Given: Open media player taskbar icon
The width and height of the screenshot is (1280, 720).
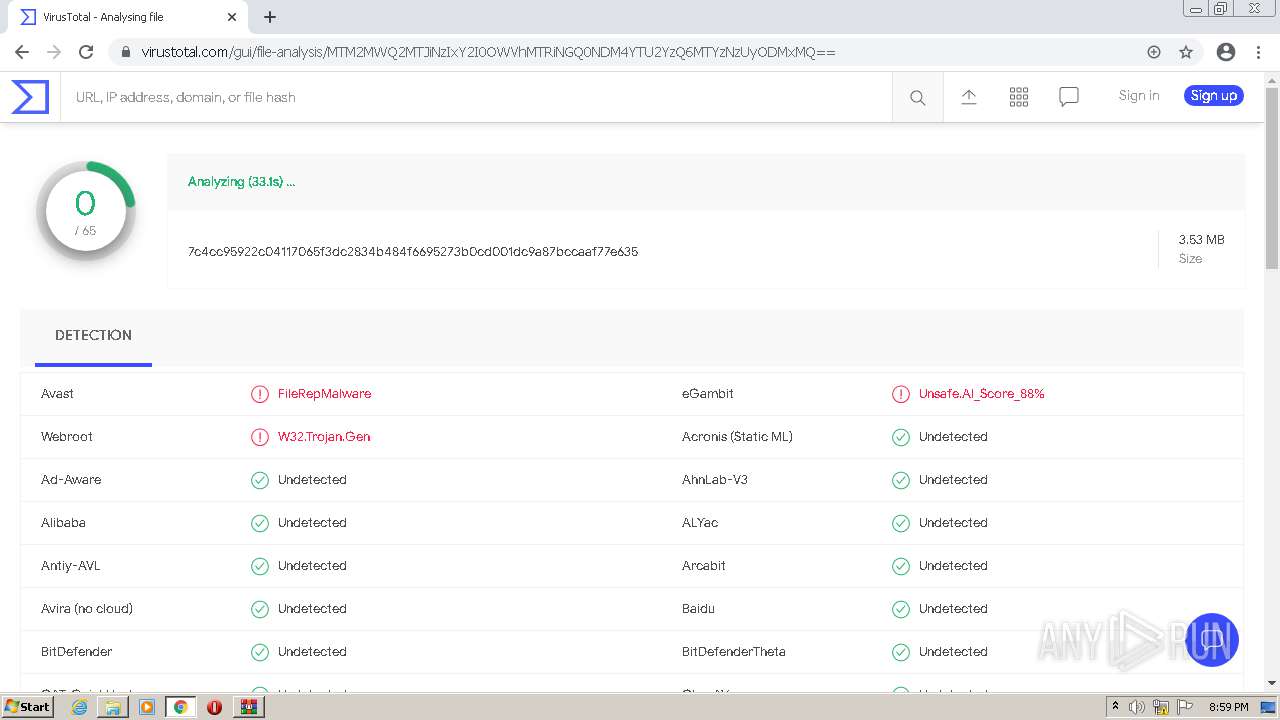Looking at the screenshot, I should [x=147, y=707].
